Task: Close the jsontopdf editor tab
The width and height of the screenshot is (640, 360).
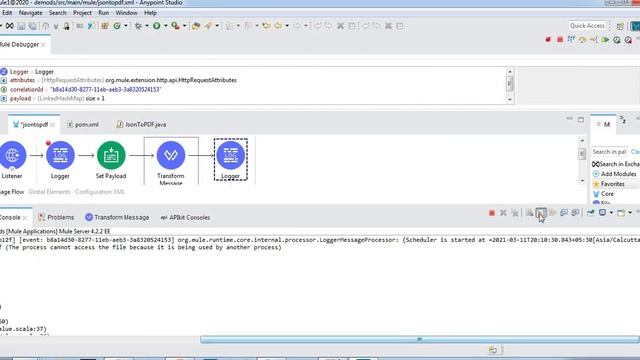Action: [x=53, y=125]
